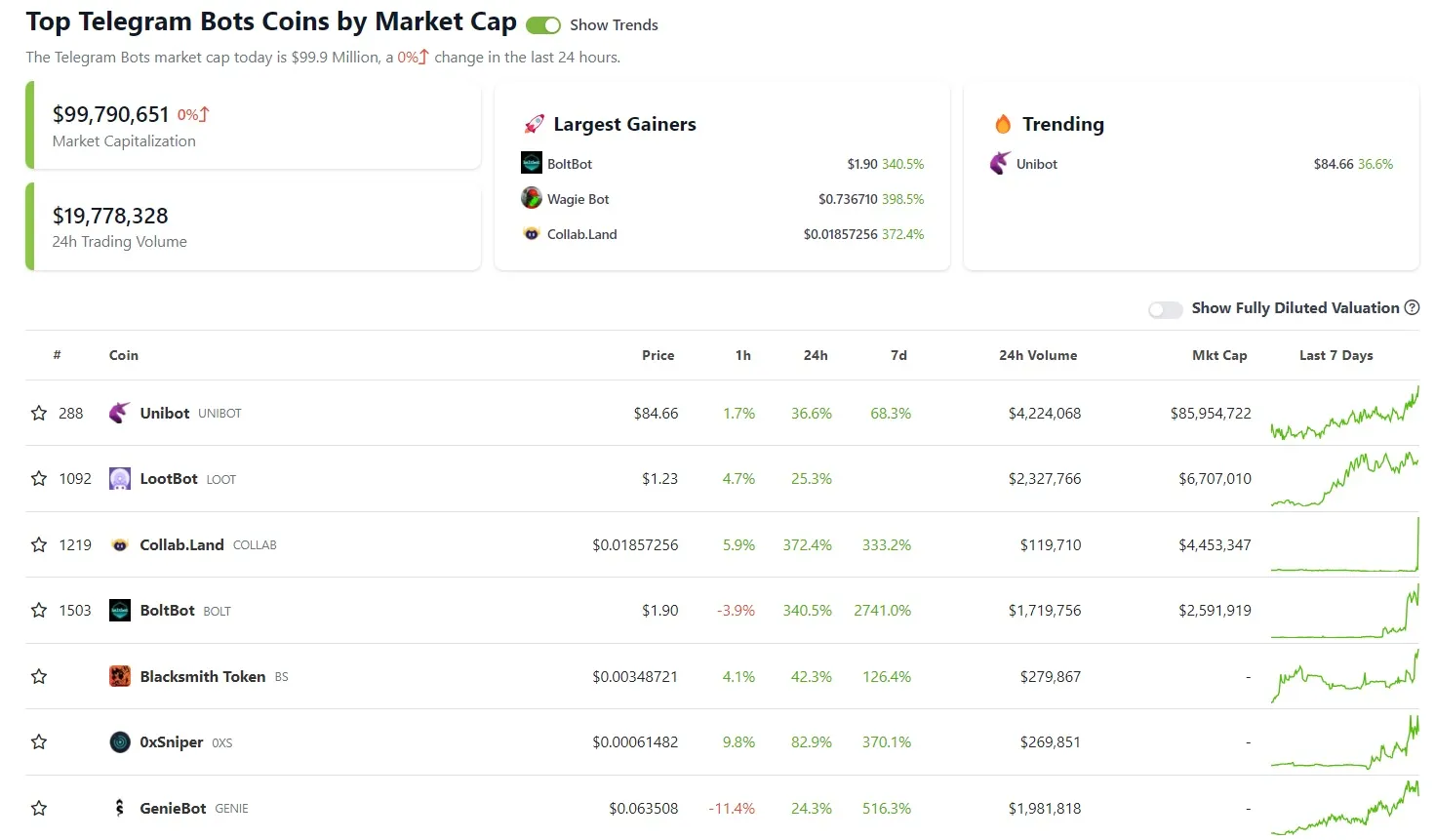Click the Last 7 Days column header
The height and width of the screenshot is (840, 1435).
(1336, 355)
